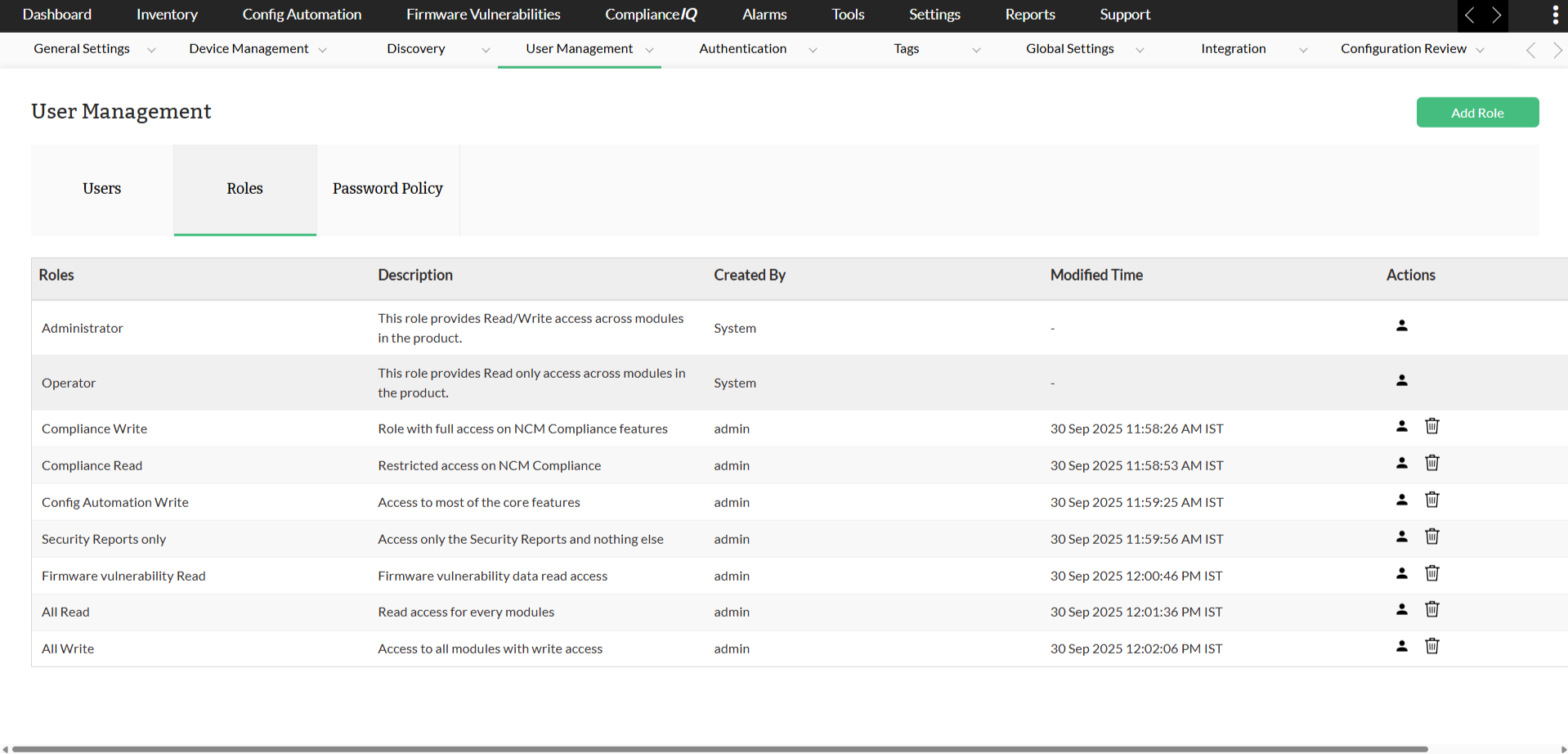Expand the Device Management dropdown chevron
The width and height of the screenshot is (1568, 754).
[322, 50]
